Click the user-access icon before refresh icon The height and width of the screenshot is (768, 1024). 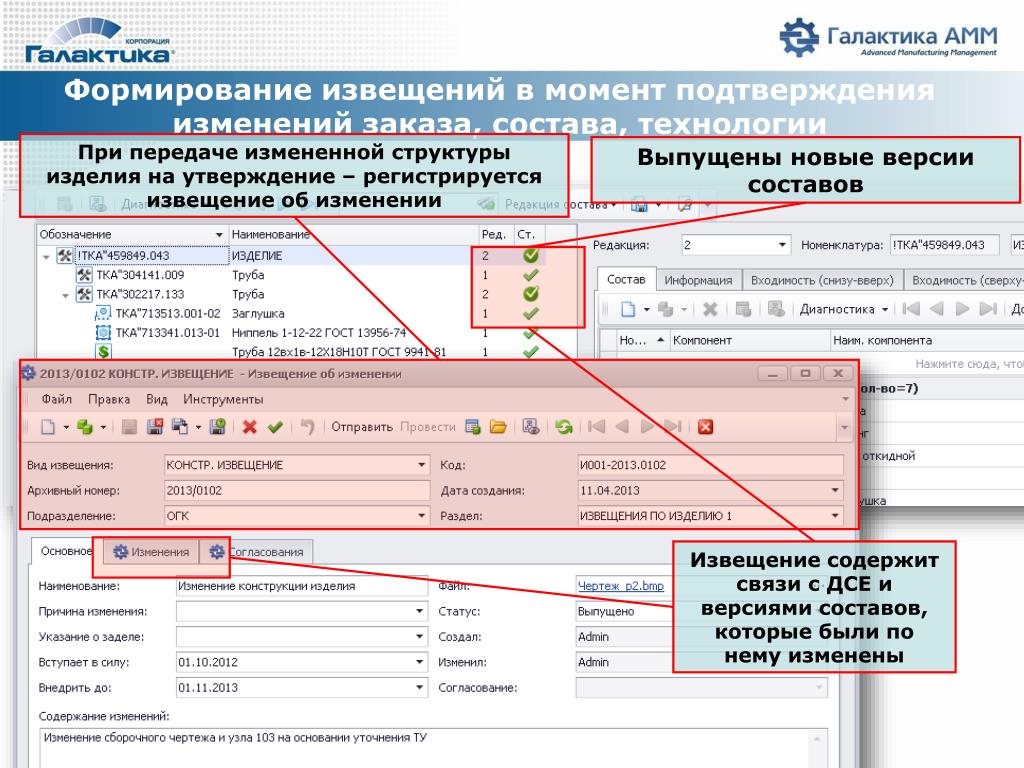531,427
